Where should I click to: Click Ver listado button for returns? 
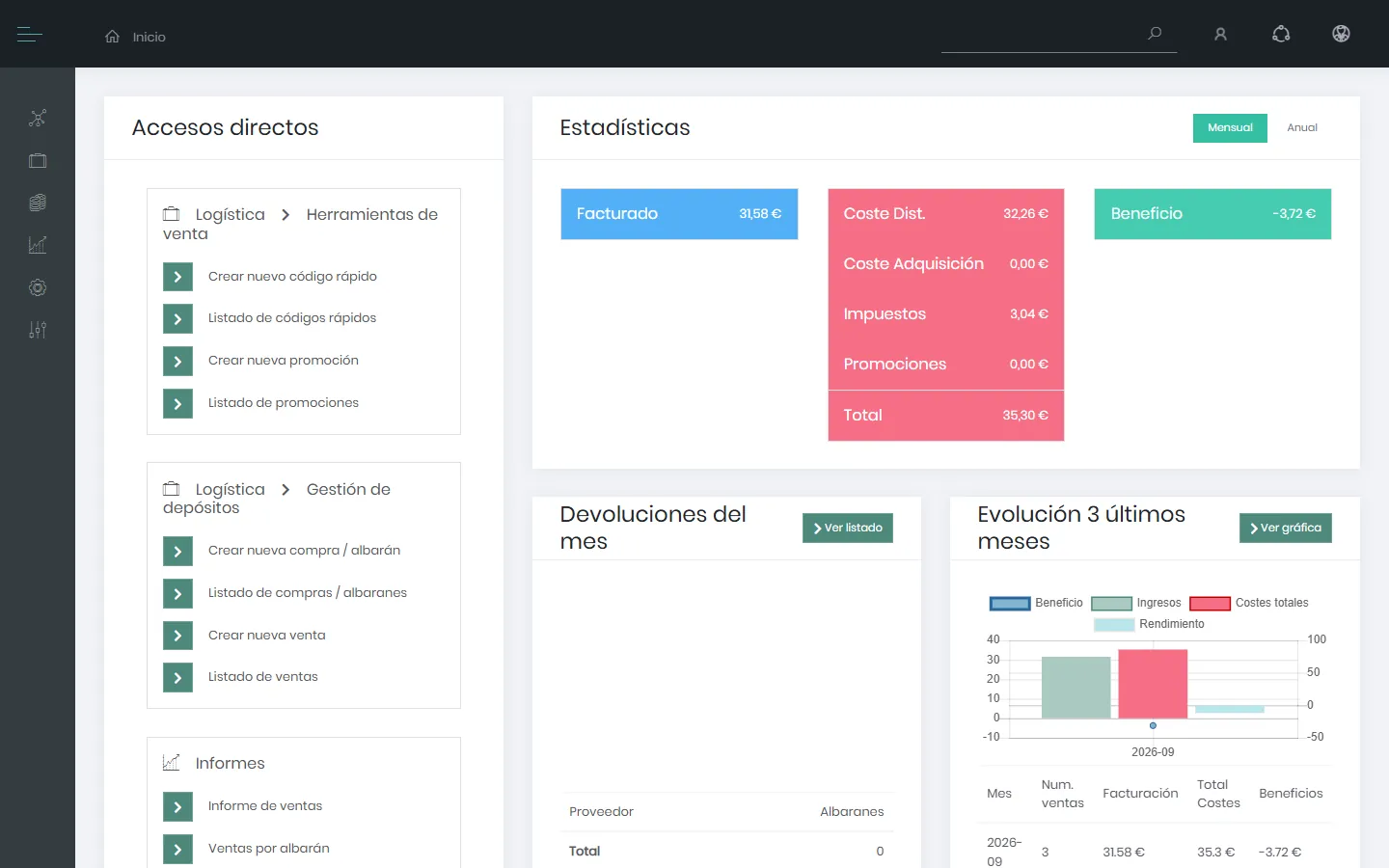848,528
